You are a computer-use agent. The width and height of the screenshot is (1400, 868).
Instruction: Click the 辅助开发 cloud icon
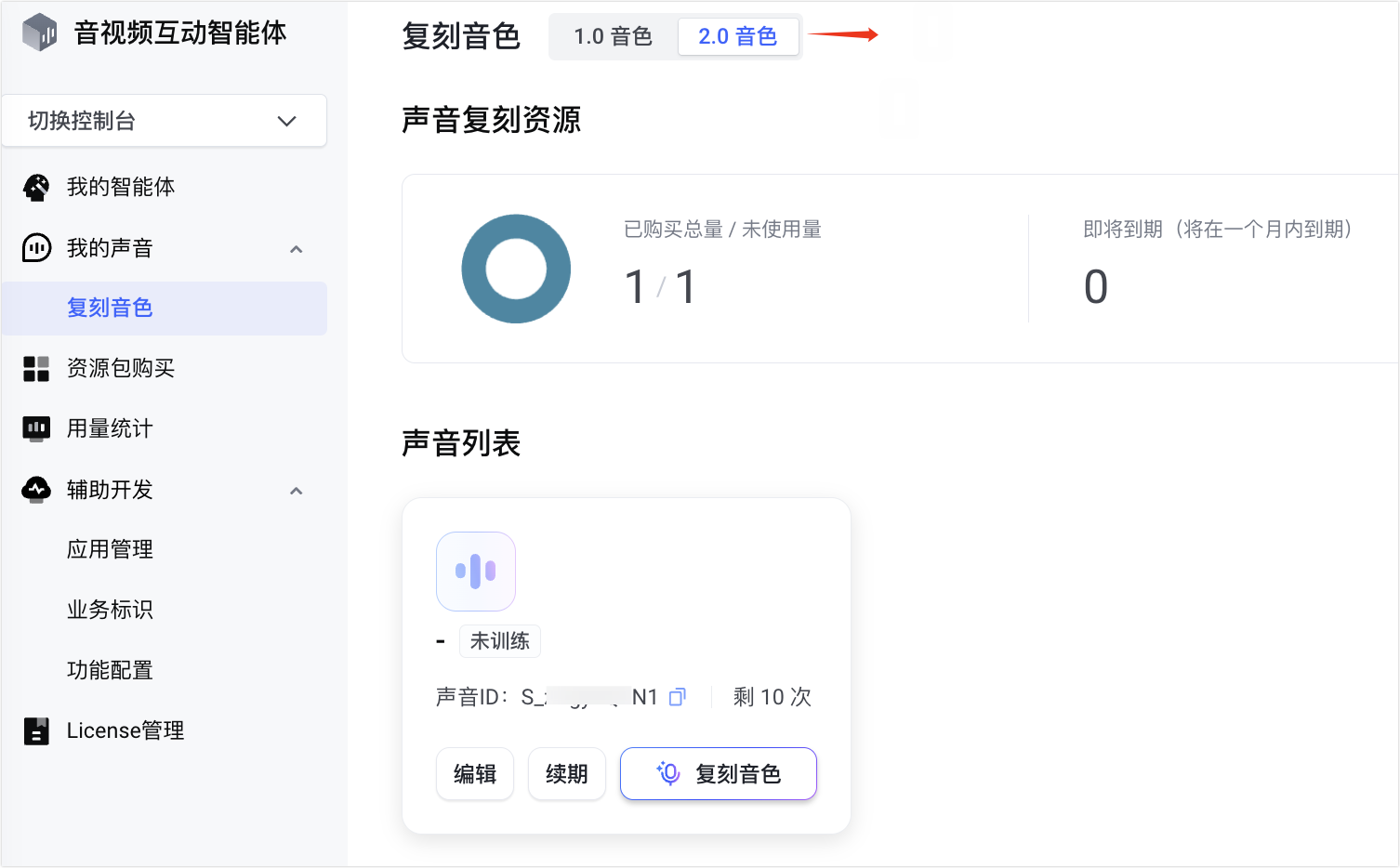click(x=36, y=490)
